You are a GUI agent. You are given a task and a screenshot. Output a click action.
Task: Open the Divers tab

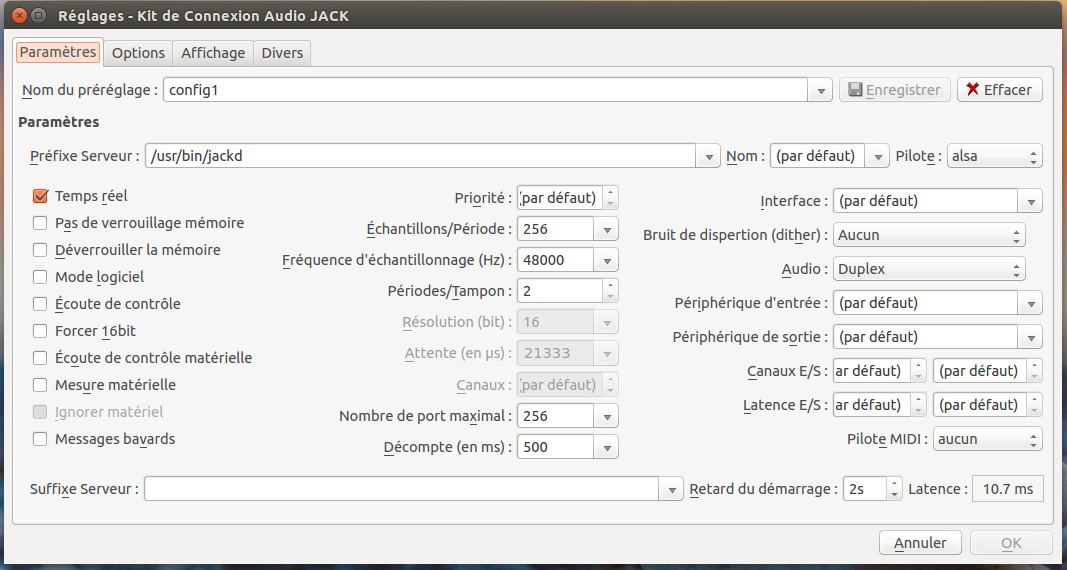tap(282, 53)
